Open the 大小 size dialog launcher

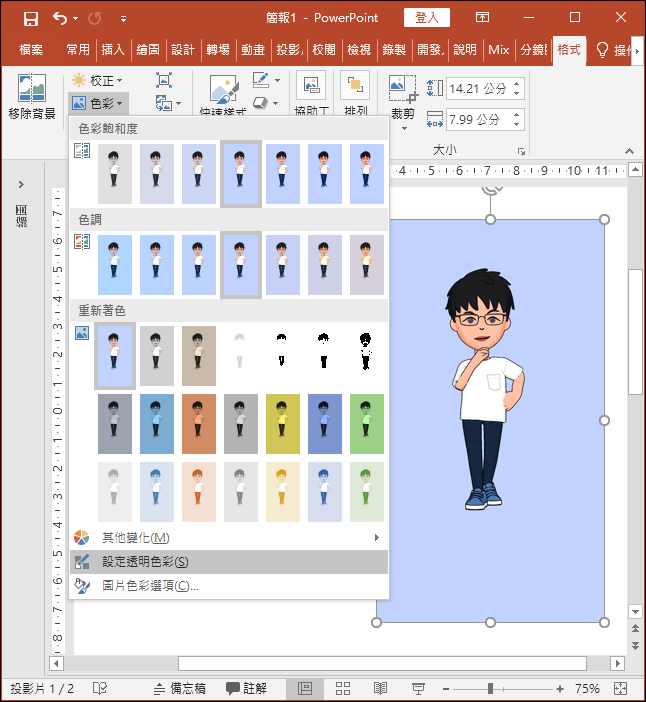coord(521,151)
